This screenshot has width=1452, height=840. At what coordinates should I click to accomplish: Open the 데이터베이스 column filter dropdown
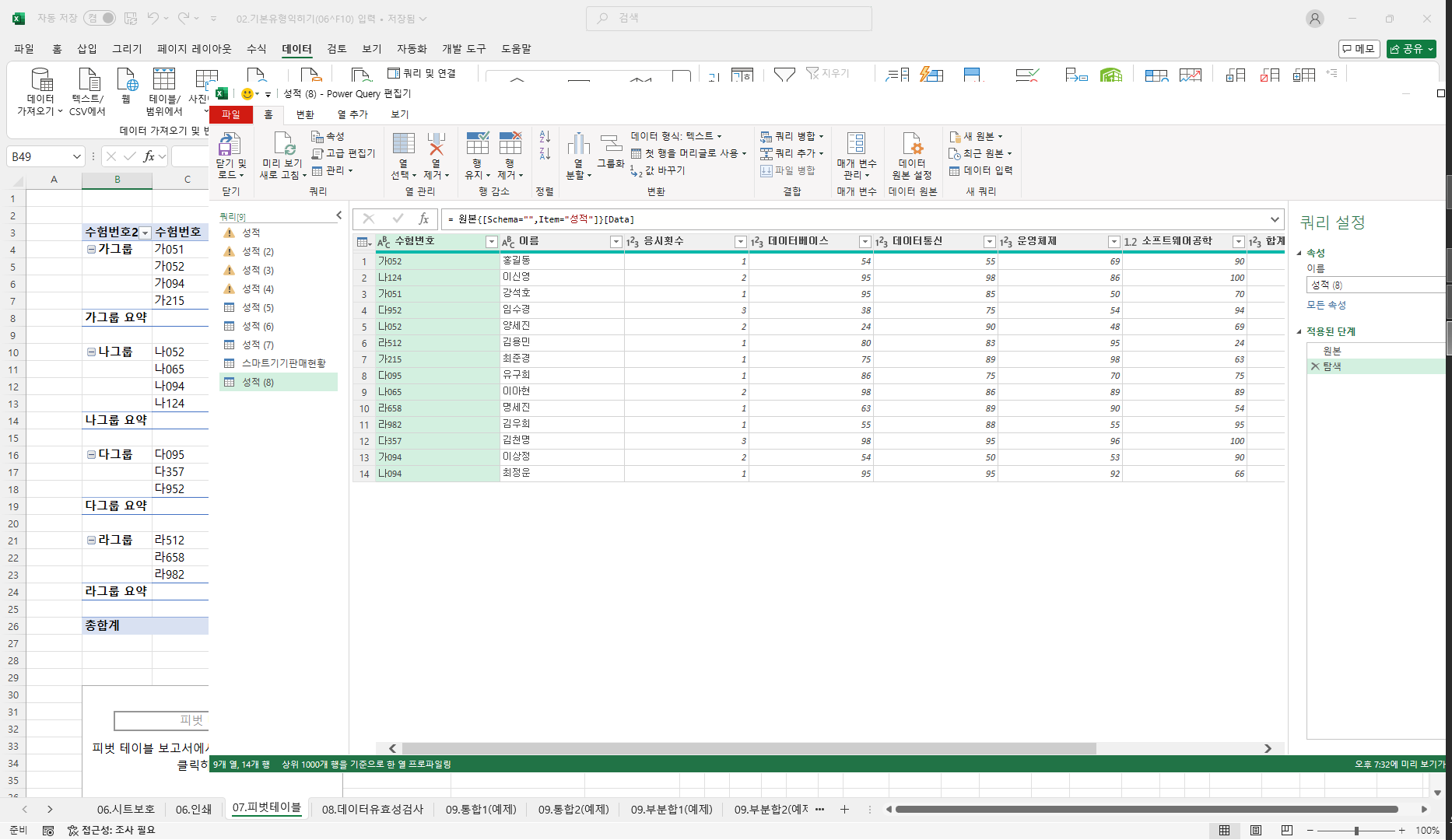(865, 243)
